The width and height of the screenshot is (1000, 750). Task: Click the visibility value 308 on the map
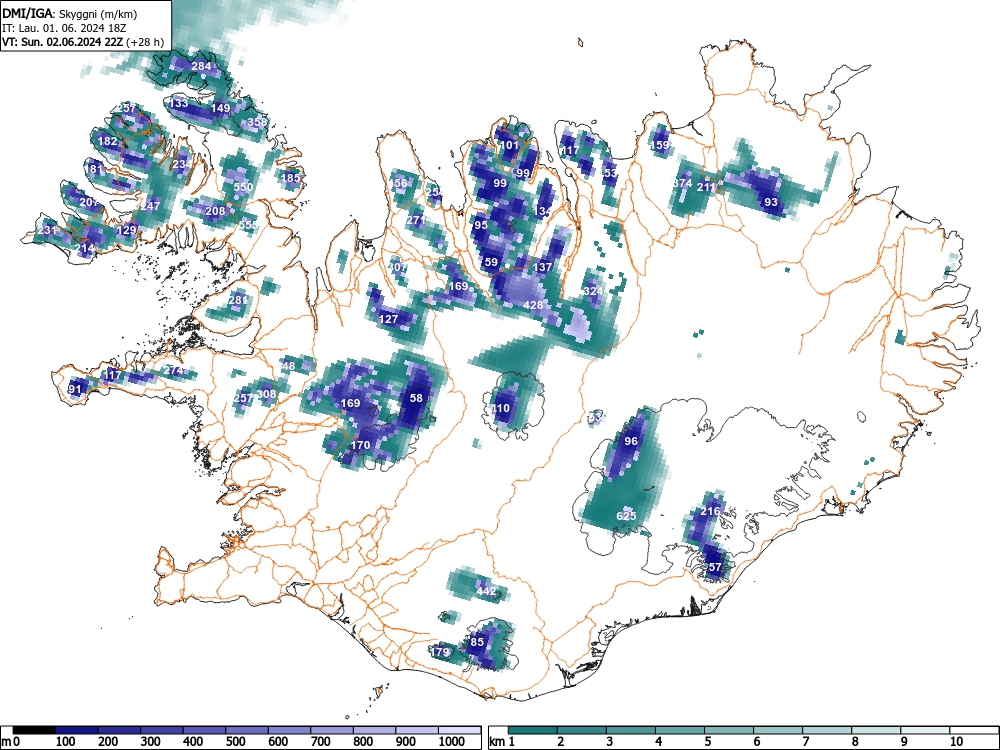(267, 394)
